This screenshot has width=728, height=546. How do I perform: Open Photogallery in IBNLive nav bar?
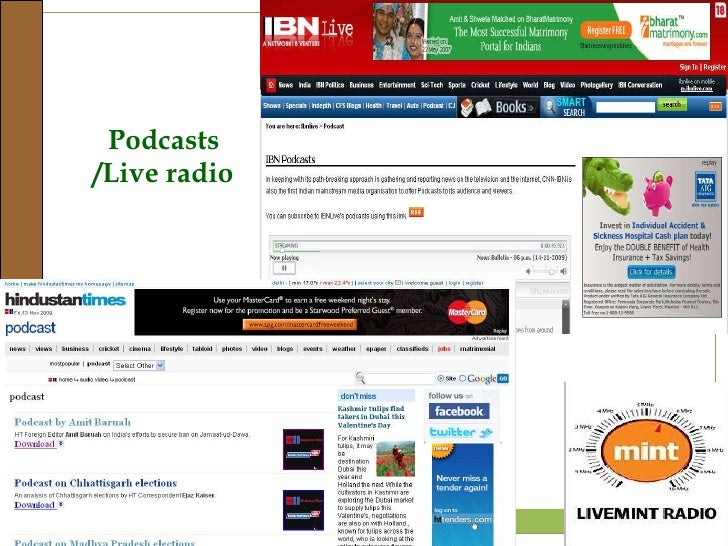pos(597,85)
